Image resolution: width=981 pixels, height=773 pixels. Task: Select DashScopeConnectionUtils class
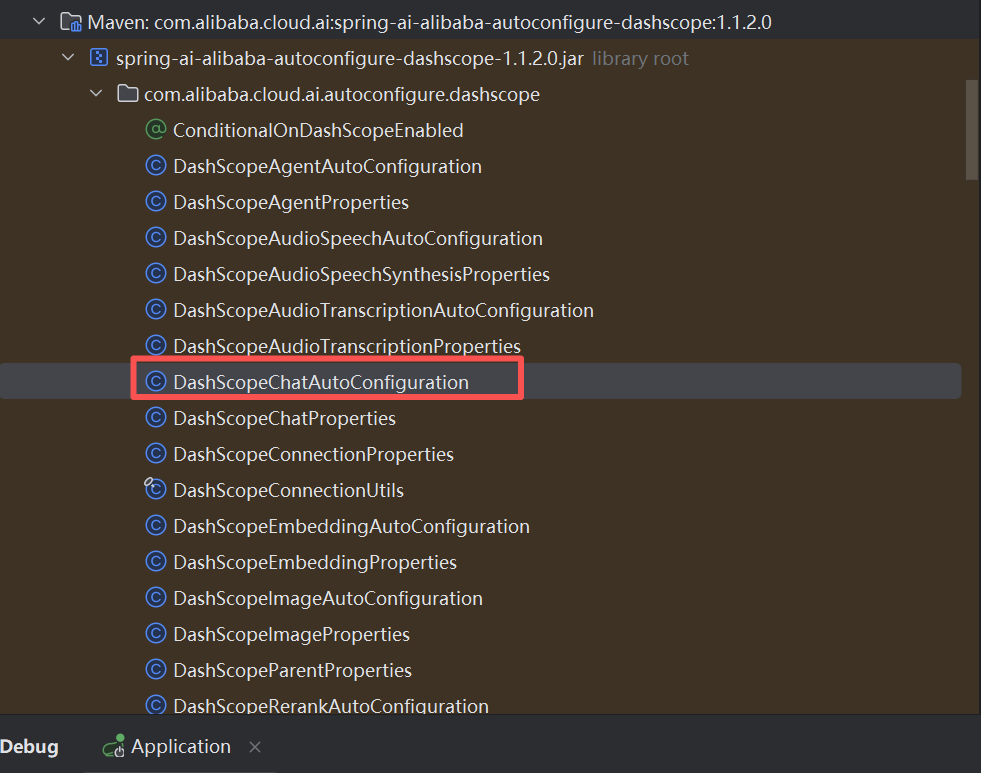pos(288,490)
